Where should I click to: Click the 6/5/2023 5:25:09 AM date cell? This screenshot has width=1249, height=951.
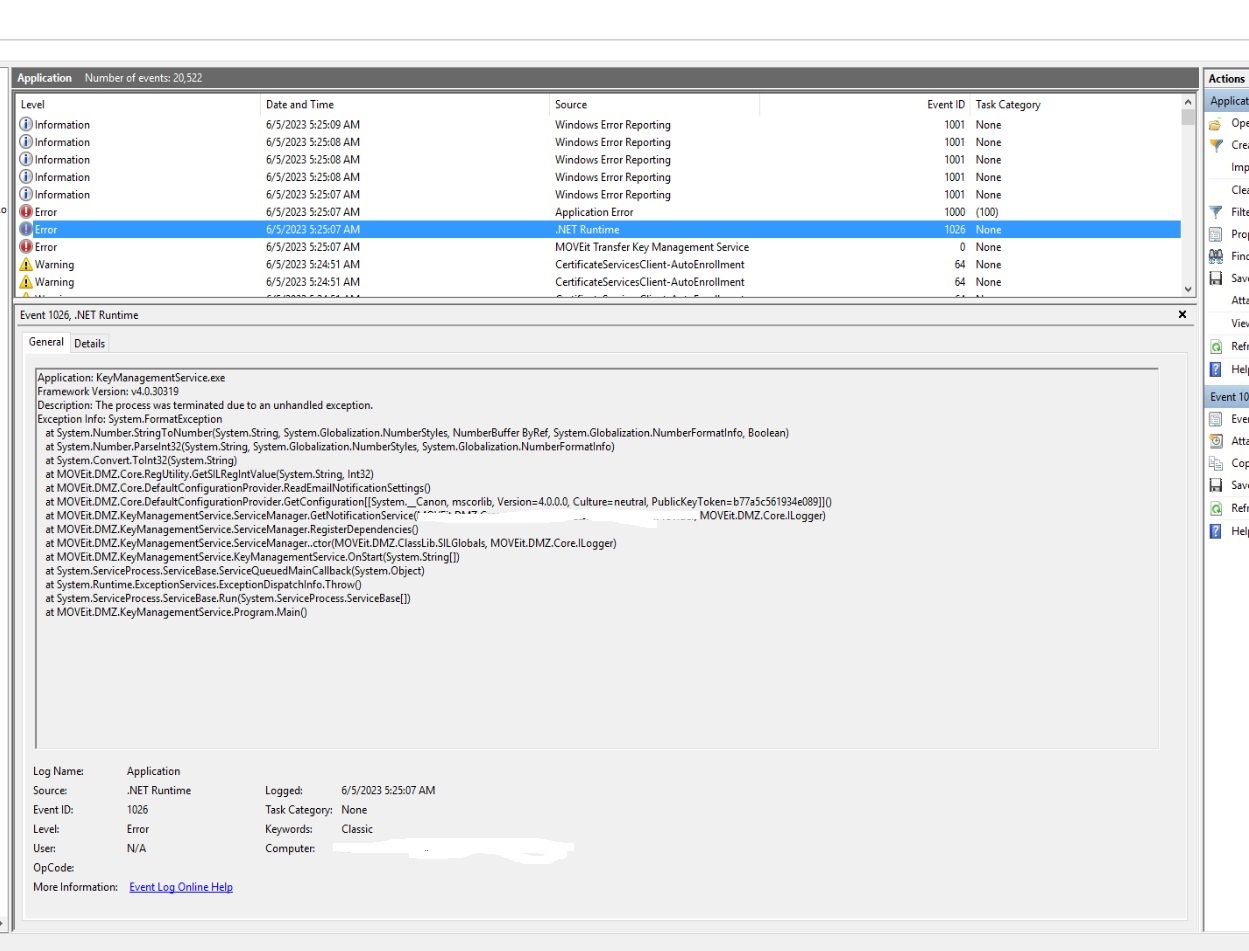coord(313,124)
